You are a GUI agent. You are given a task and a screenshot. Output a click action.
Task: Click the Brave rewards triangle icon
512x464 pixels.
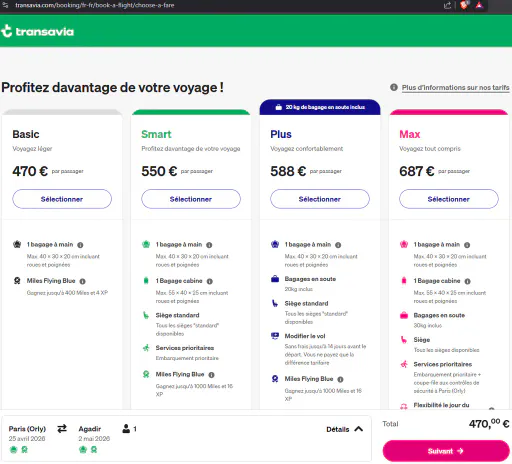(x=479, y=5)
